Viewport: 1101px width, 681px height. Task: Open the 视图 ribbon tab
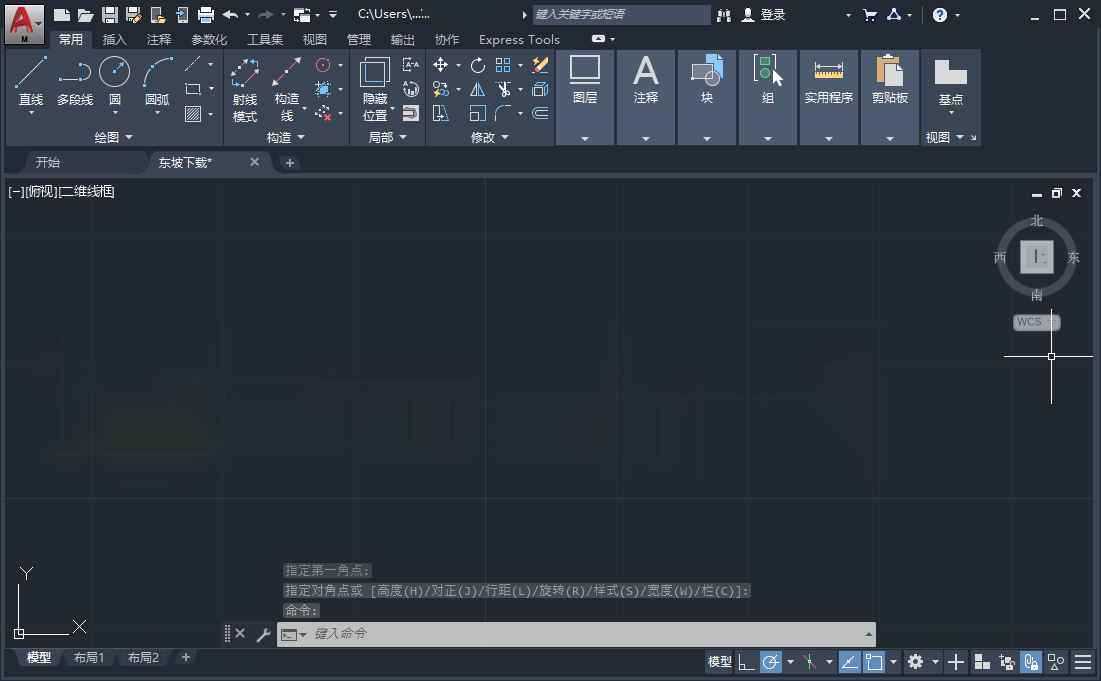pyautogui.click(x=315, y=40)
